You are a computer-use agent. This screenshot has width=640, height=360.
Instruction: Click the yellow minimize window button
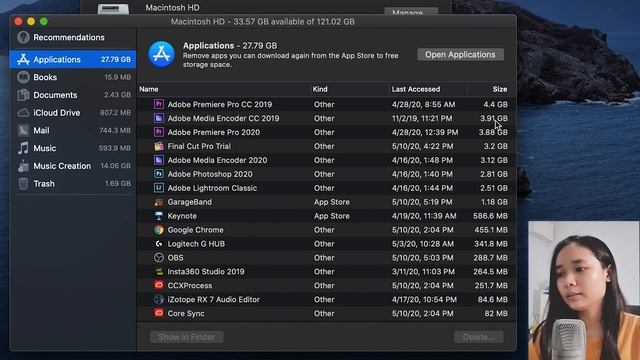[31, 21]
